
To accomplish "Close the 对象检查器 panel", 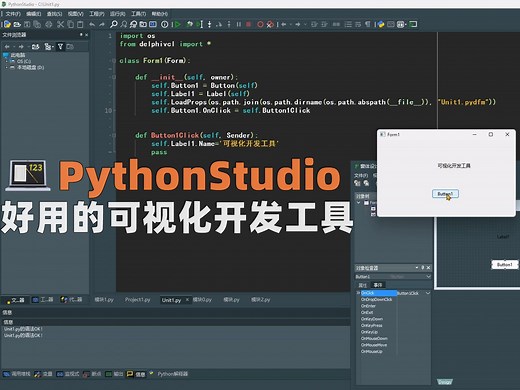I will pos(428,268).
